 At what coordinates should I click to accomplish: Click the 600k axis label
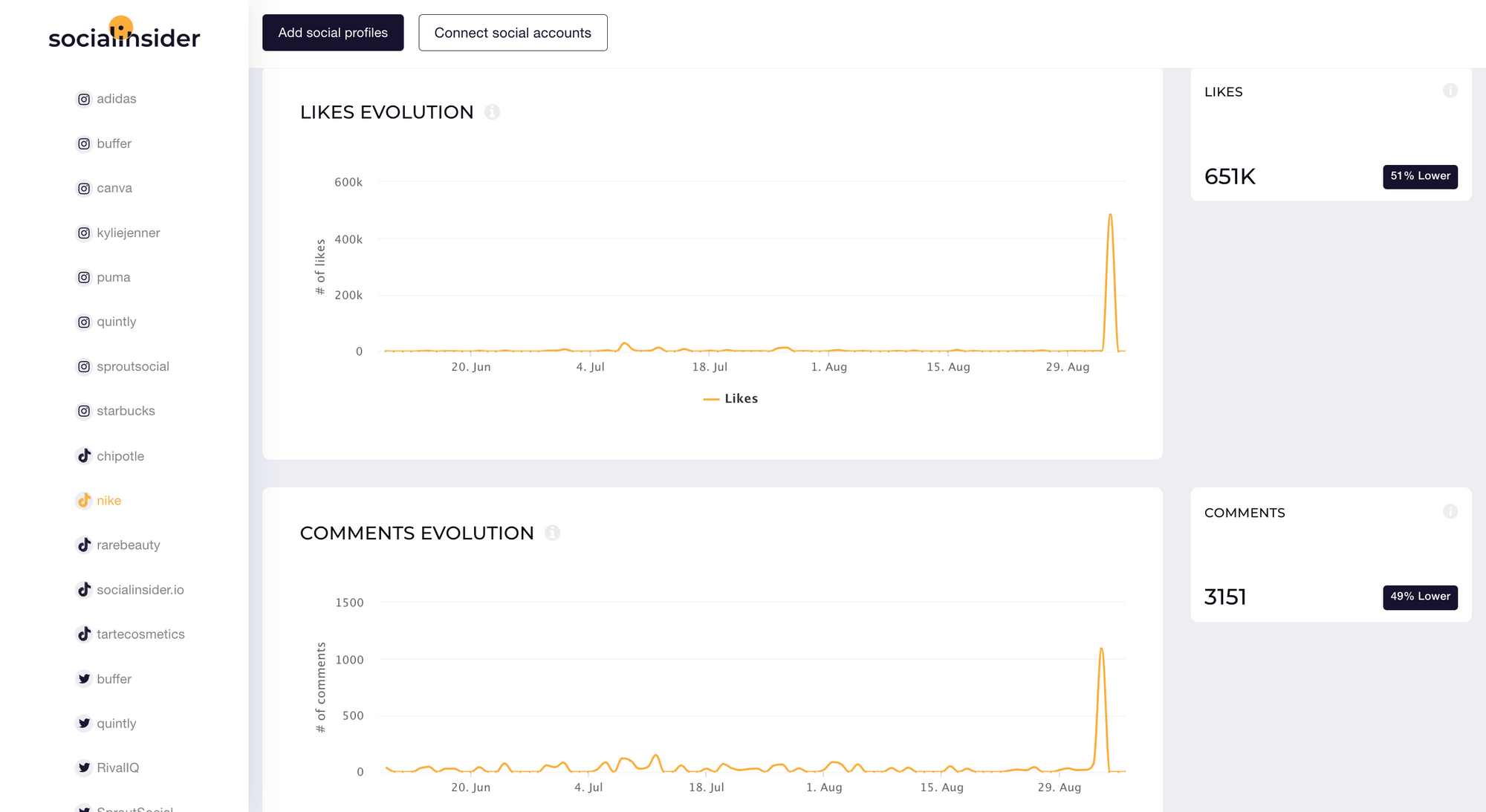(348, 182)
